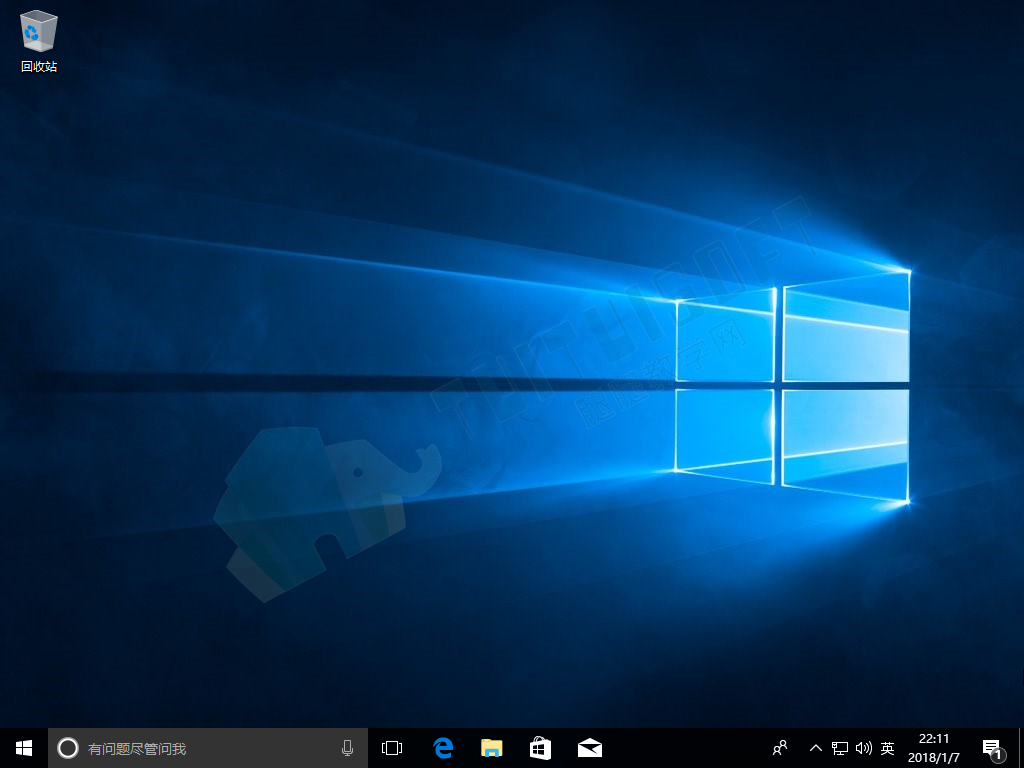
Task: Launch Microsoft Edge from the taskbar
Action: point(443,748)
